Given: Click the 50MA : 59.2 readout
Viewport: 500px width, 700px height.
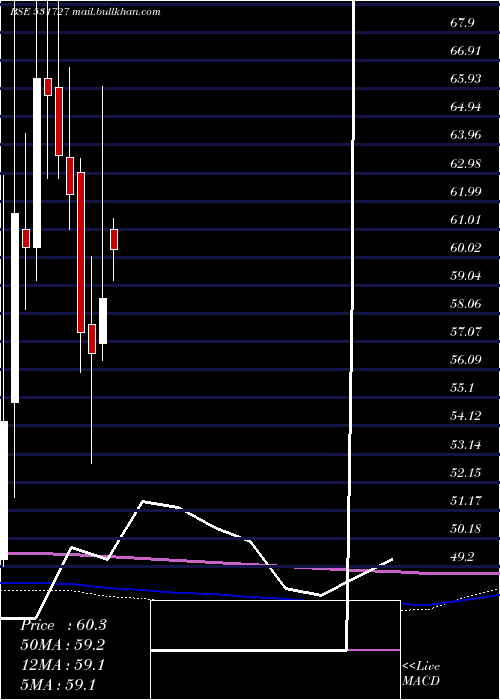Looking at the screenshot, I should click(63, 645).
